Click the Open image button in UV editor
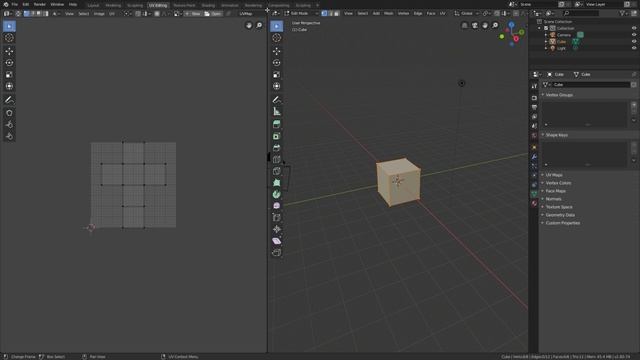The height and width of the screenshot is (360, 640). (x=213, y=13)
